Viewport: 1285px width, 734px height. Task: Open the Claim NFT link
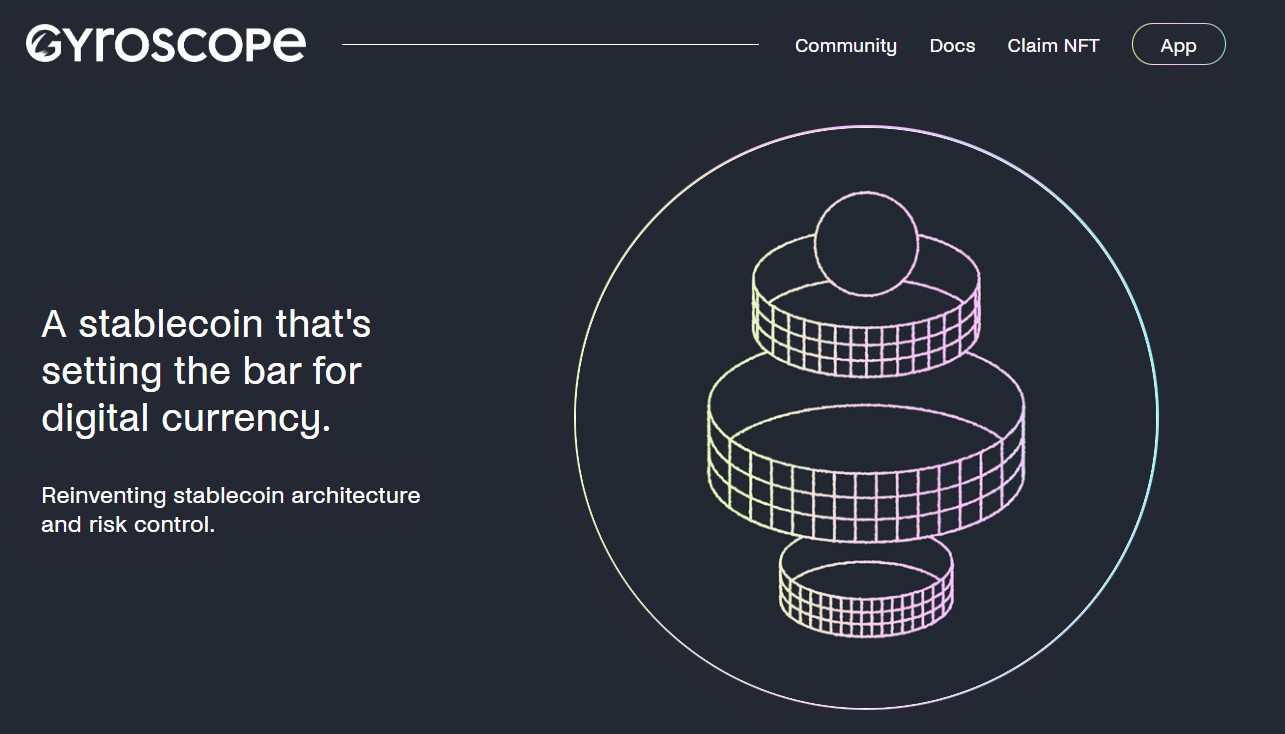(x=1053, y=46)
